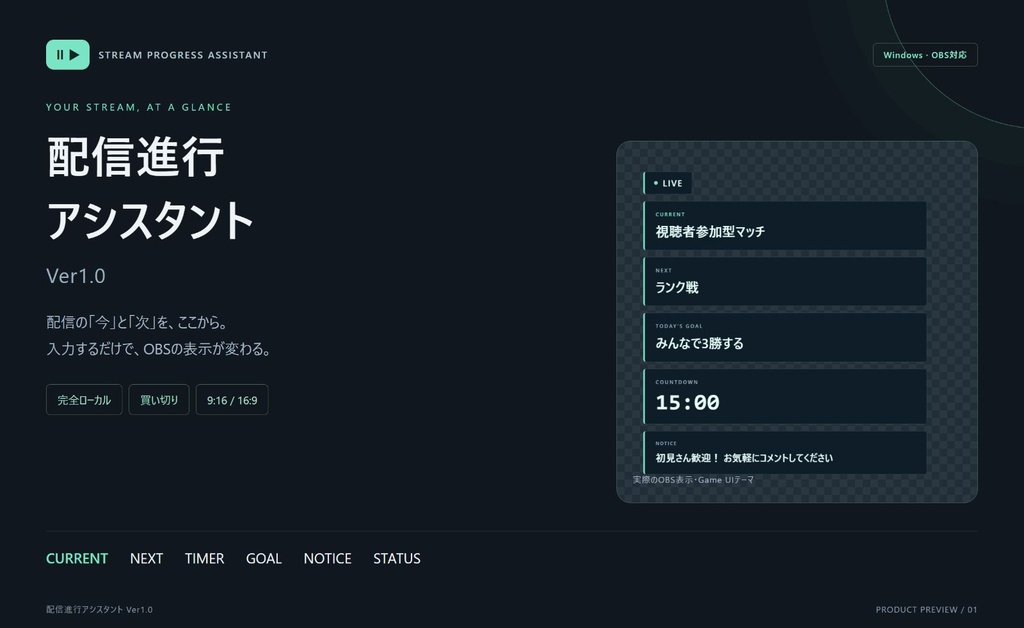Go to the GOAL tab
Viewport: 1024px width, 628px height.
tap(264, 559)
